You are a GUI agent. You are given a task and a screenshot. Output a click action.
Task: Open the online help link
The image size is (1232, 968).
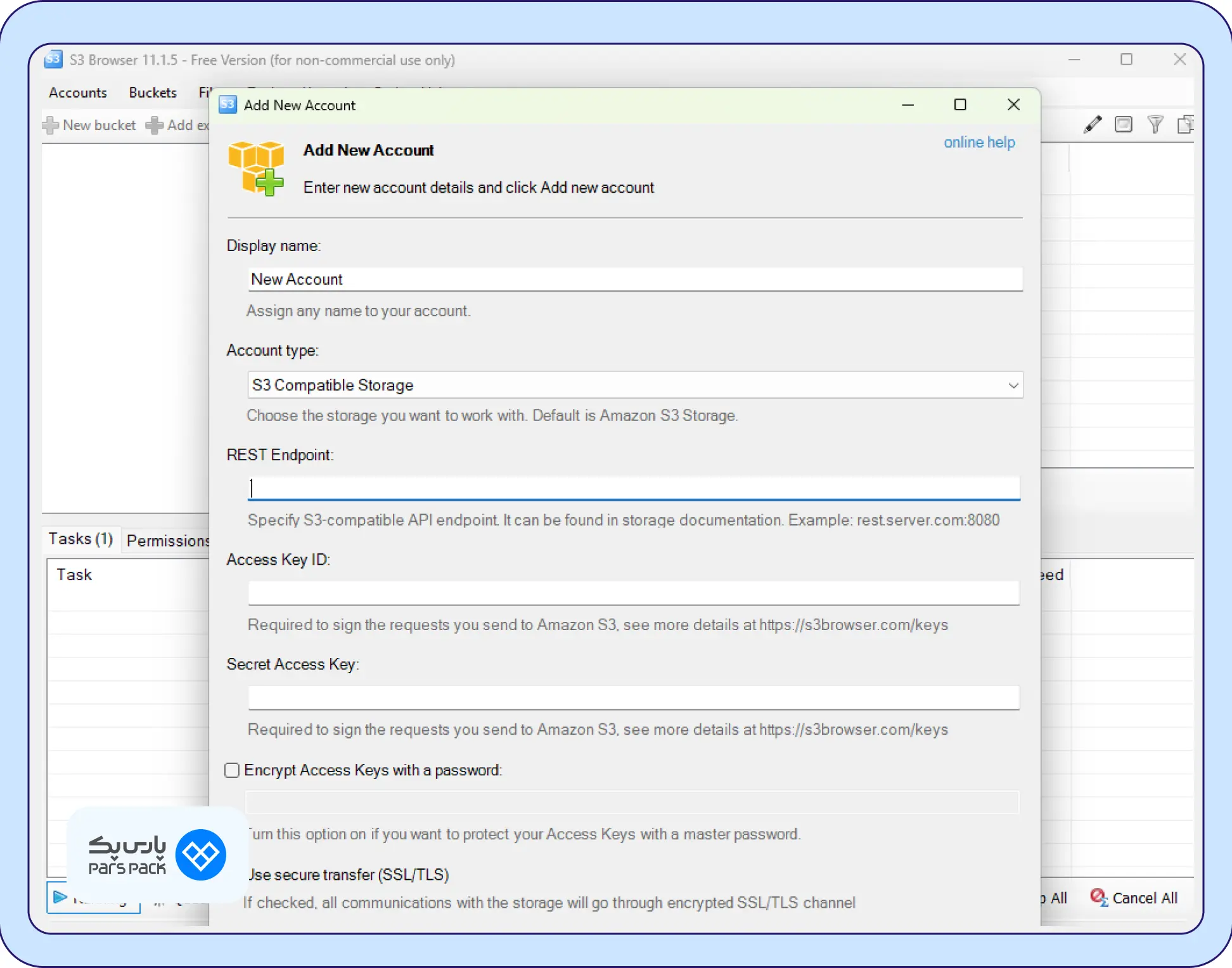click(979, 143)
